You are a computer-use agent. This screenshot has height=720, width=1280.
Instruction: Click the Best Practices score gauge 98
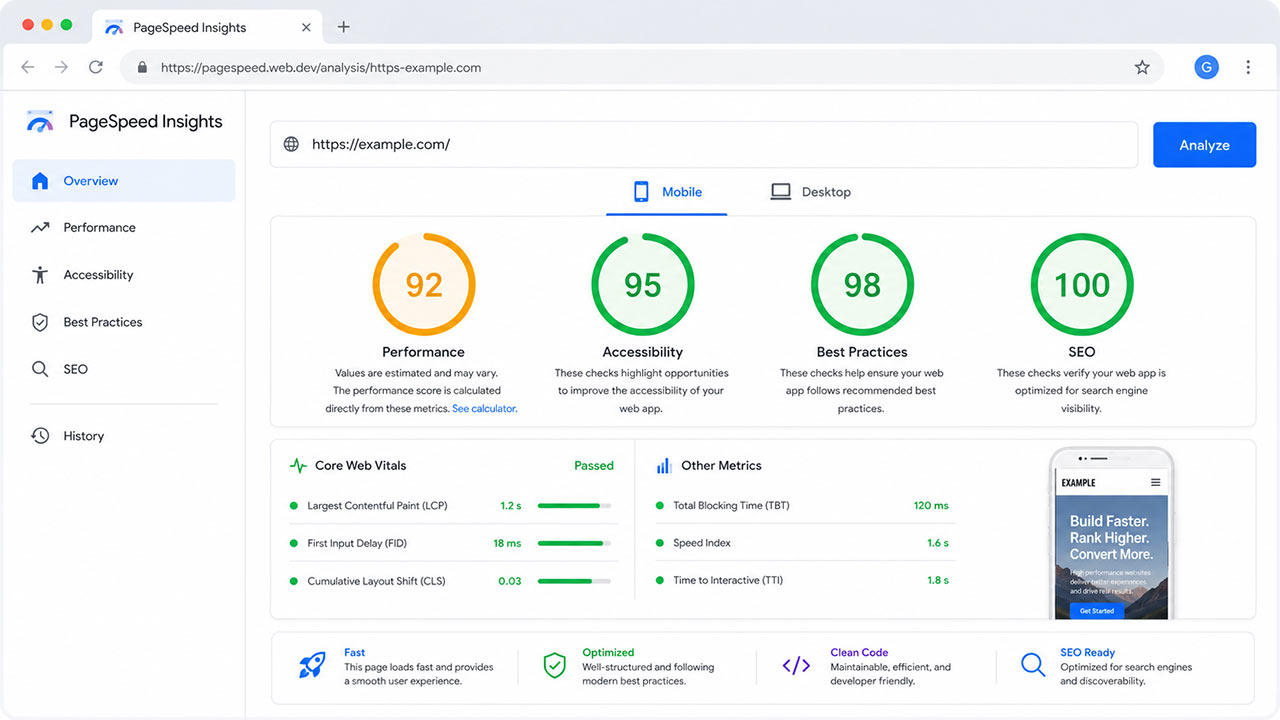tap(862, 285)
